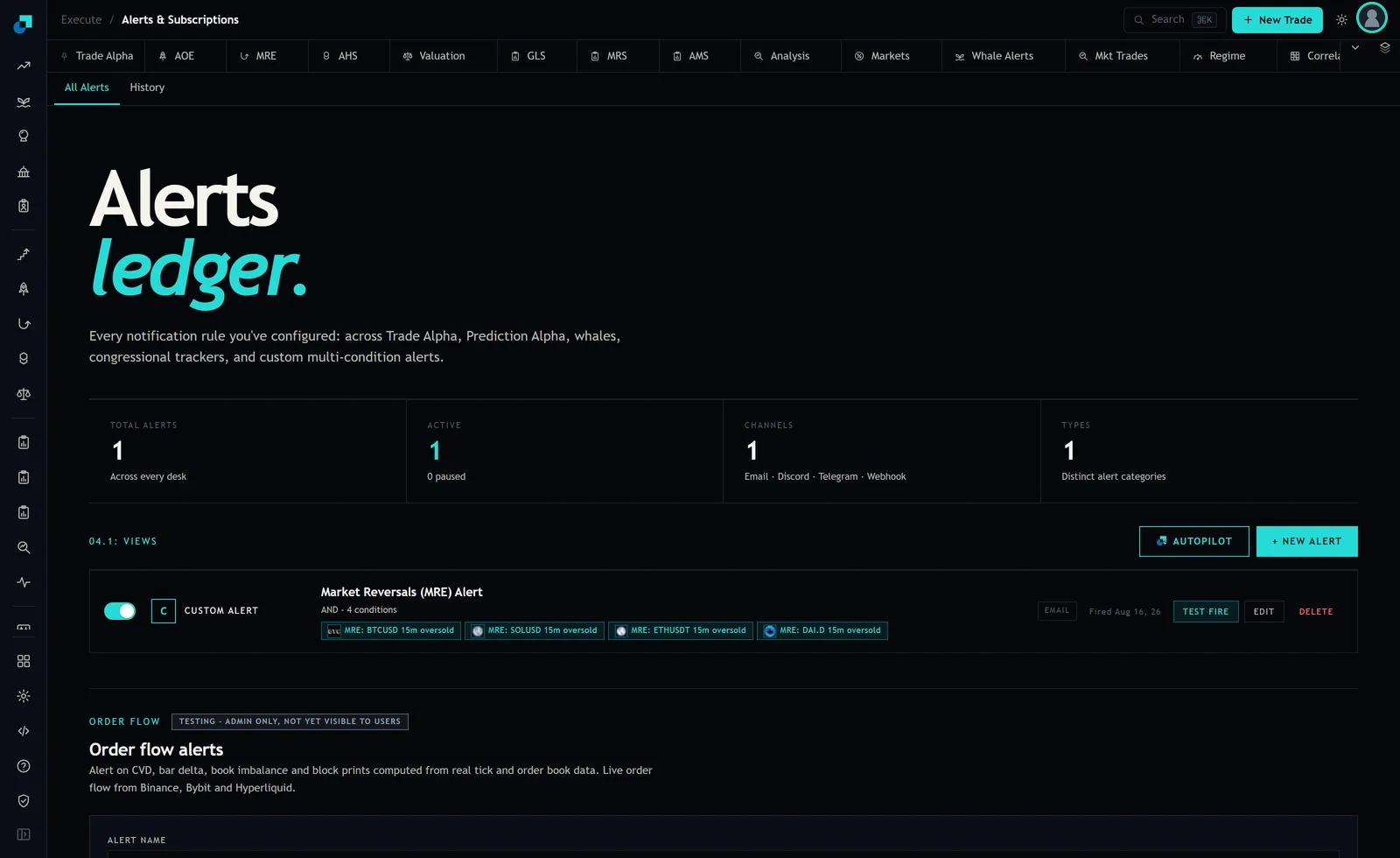Open the layers stack icon
This screenshot has height=858, width=1400.
(1385, 47)
